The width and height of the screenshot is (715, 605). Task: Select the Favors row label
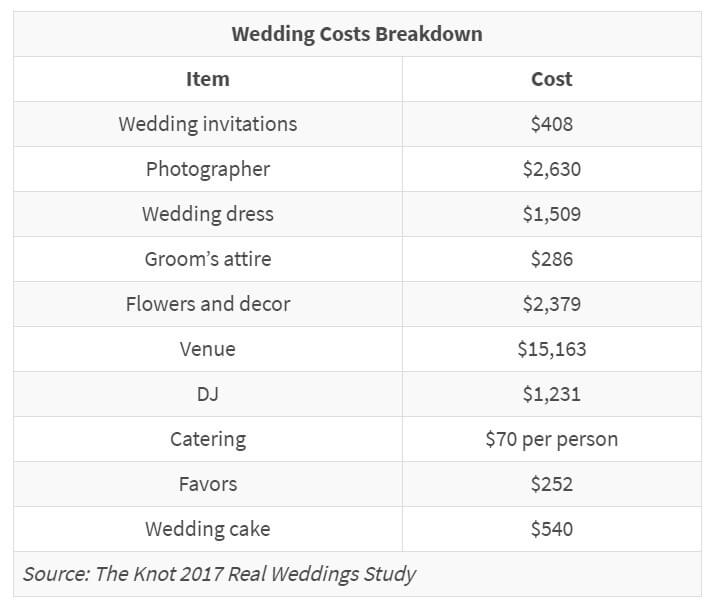pos(208,484)
